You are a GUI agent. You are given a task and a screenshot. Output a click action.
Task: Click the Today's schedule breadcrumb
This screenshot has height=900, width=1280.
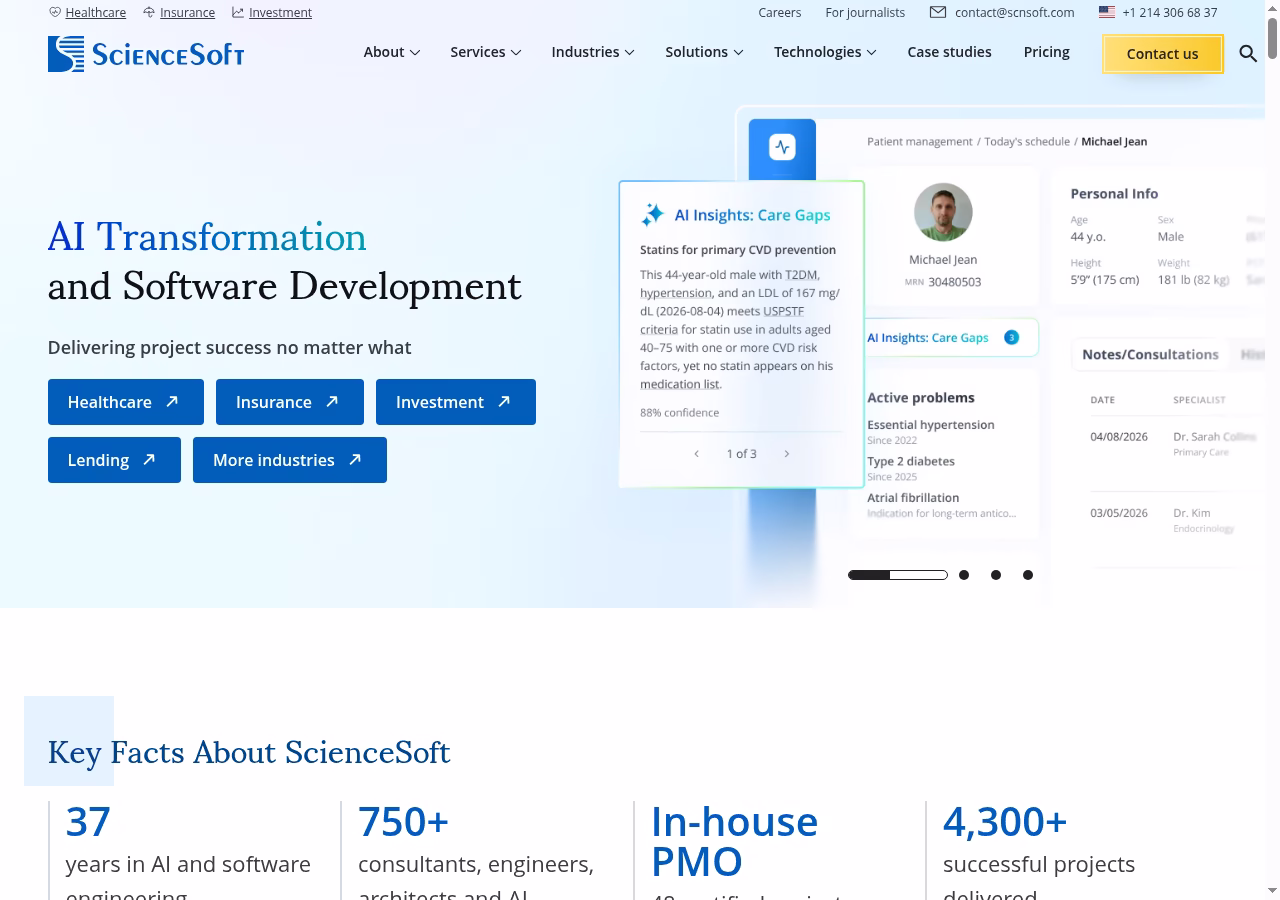[1027, 141]
